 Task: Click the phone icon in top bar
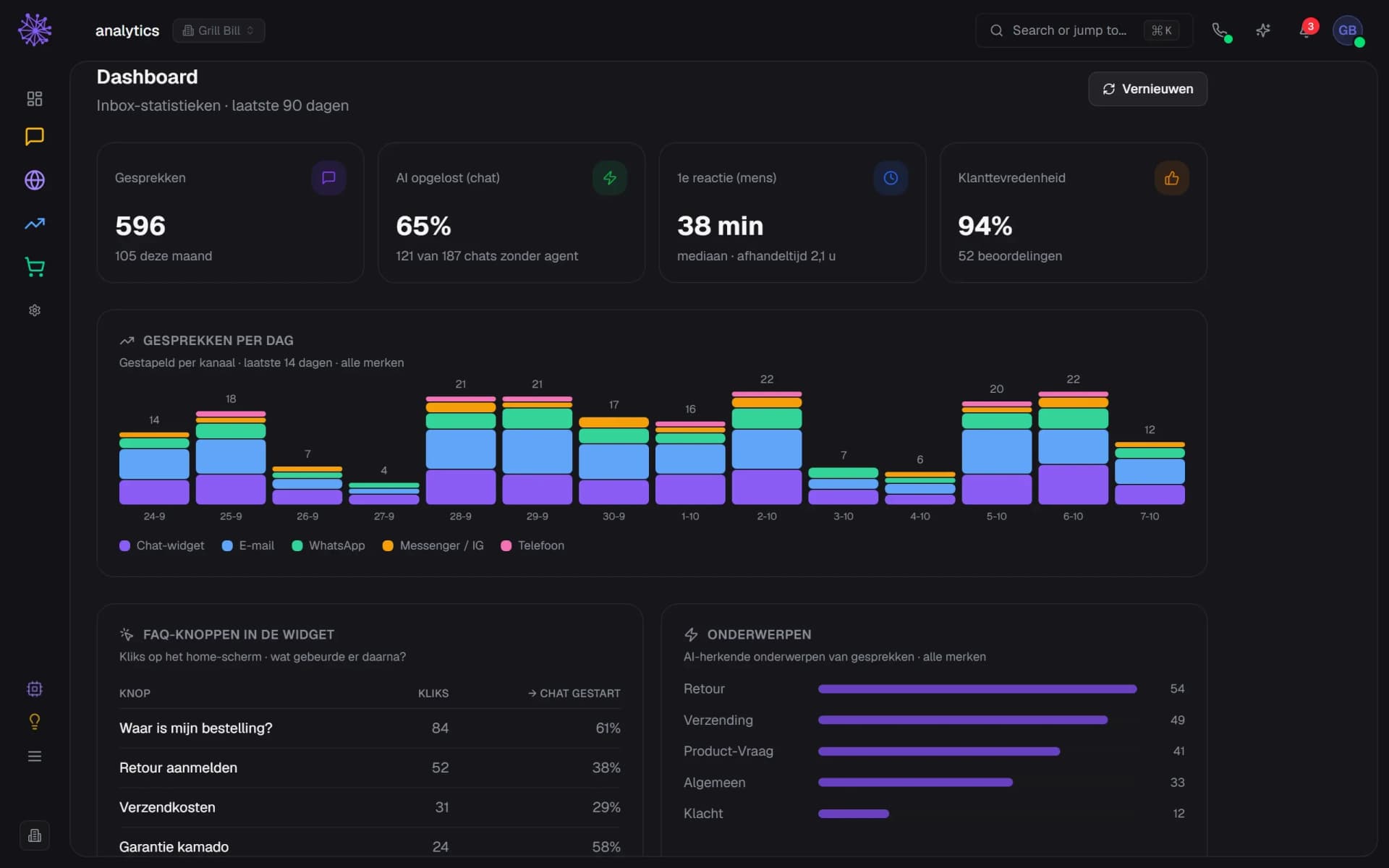pyautogui.click(x=1220, y=30)
